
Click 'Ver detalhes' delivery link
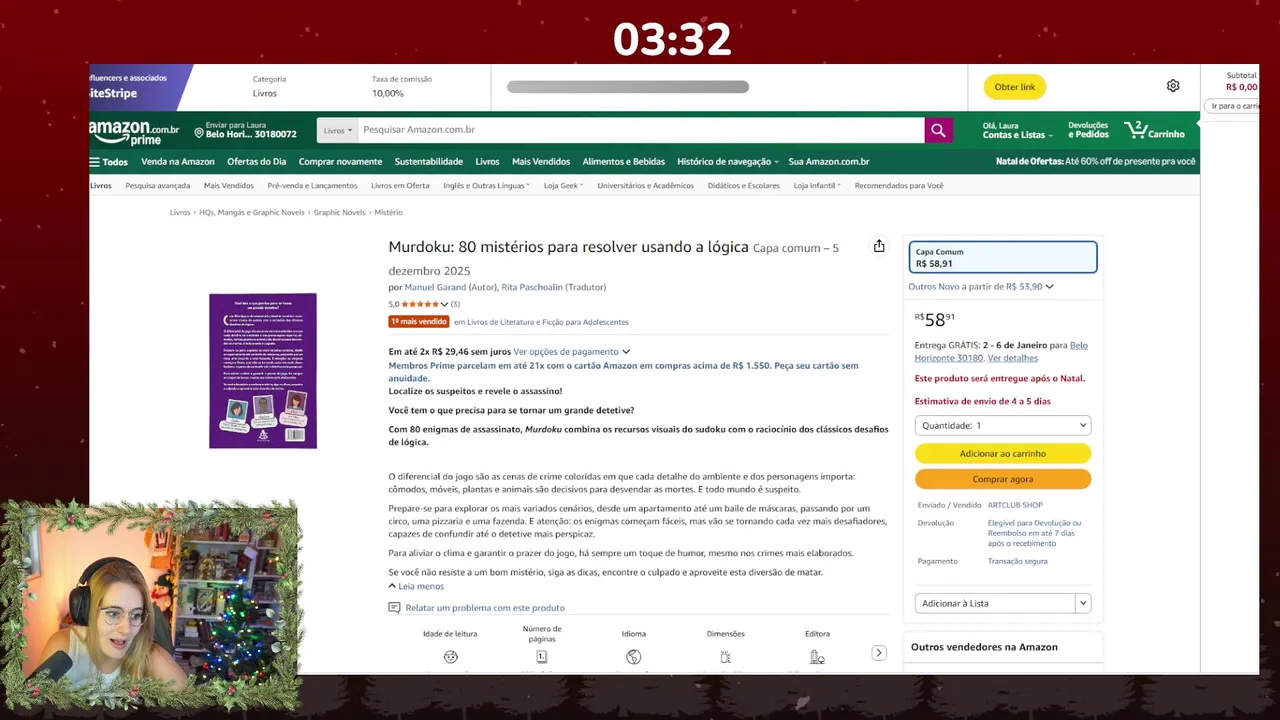(x=1012, y=358)
